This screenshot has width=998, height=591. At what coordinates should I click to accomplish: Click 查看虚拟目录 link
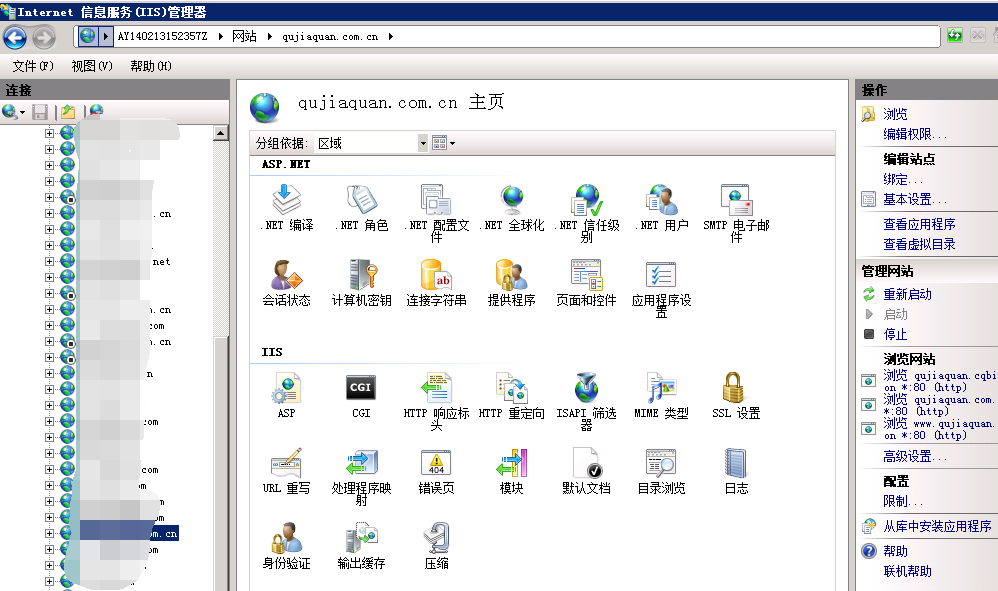(919, 244)
